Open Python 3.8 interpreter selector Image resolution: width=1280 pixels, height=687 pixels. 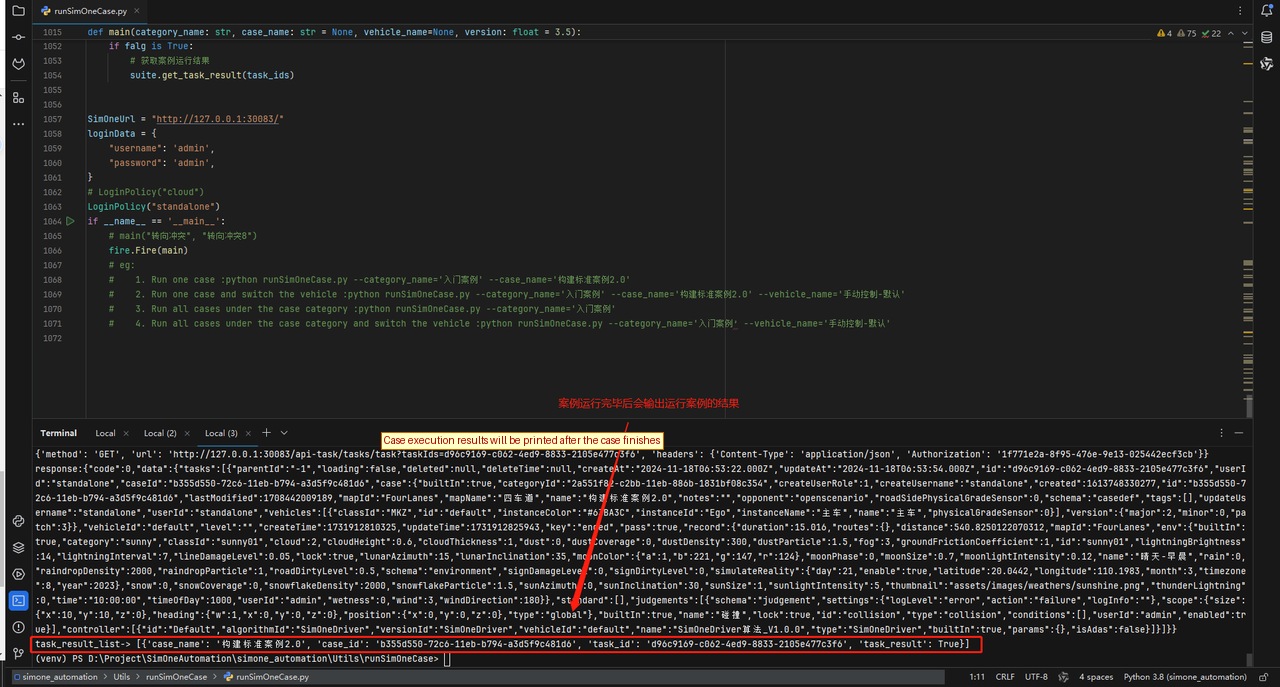pos(1185,677)
